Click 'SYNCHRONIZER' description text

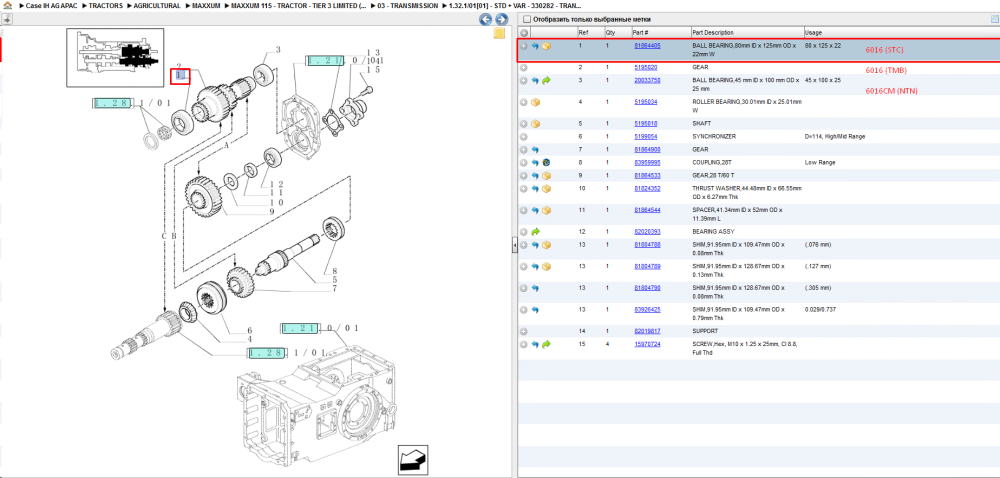[x=712, y=137]
